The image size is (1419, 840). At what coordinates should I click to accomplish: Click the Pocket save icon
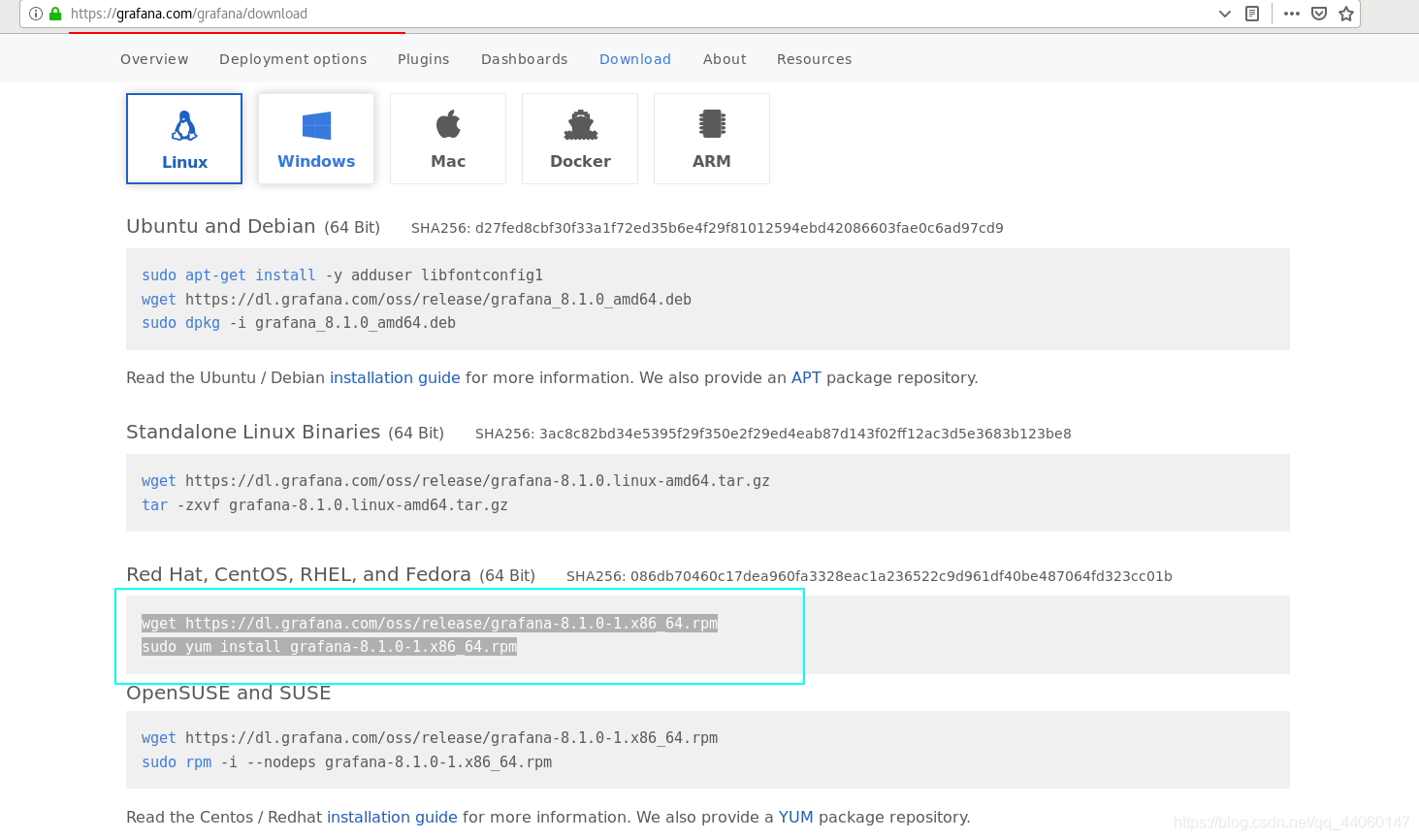click(1319, 14)
